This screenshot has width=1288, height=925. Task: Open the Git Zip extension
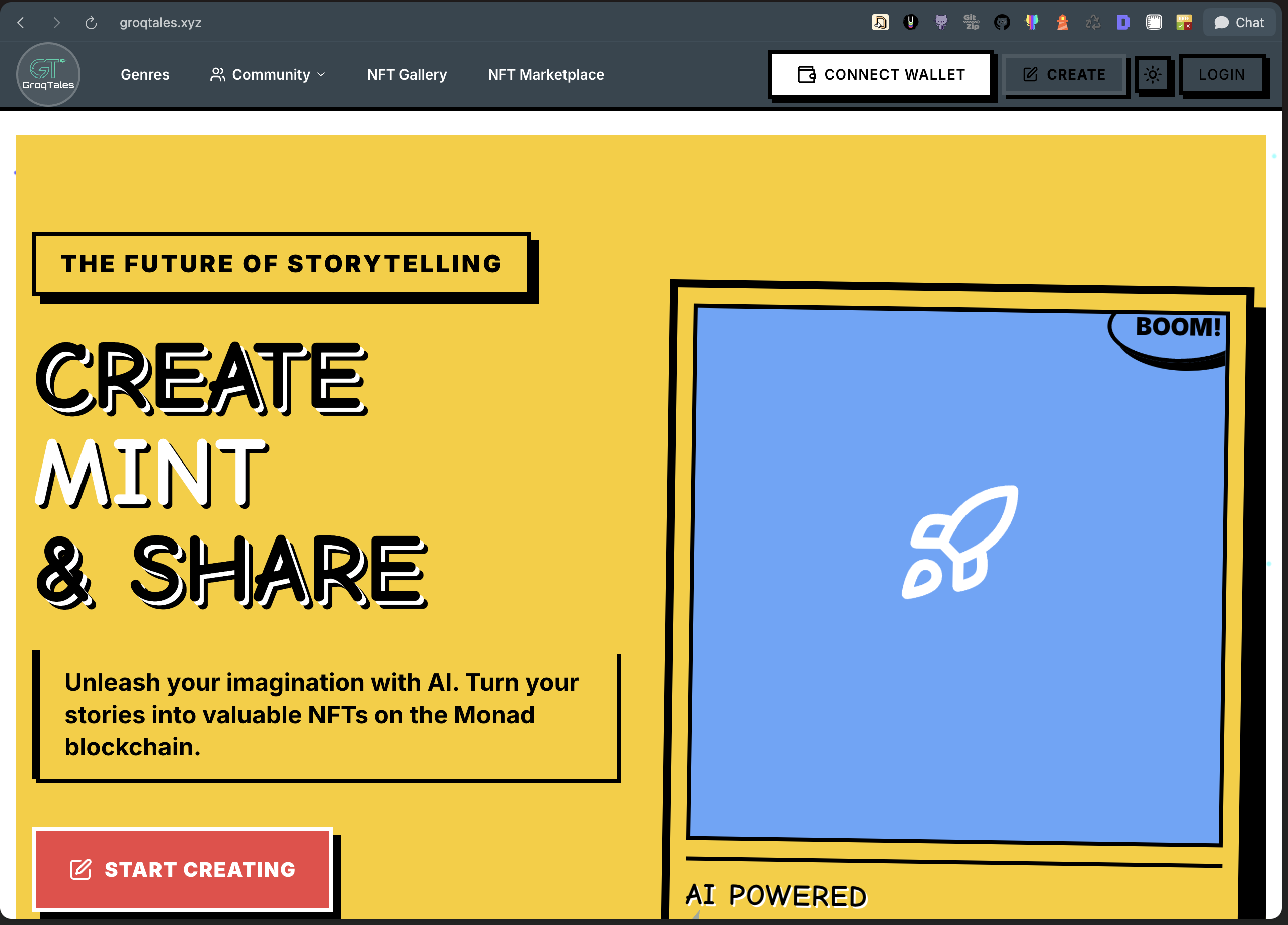click(971, 22)
